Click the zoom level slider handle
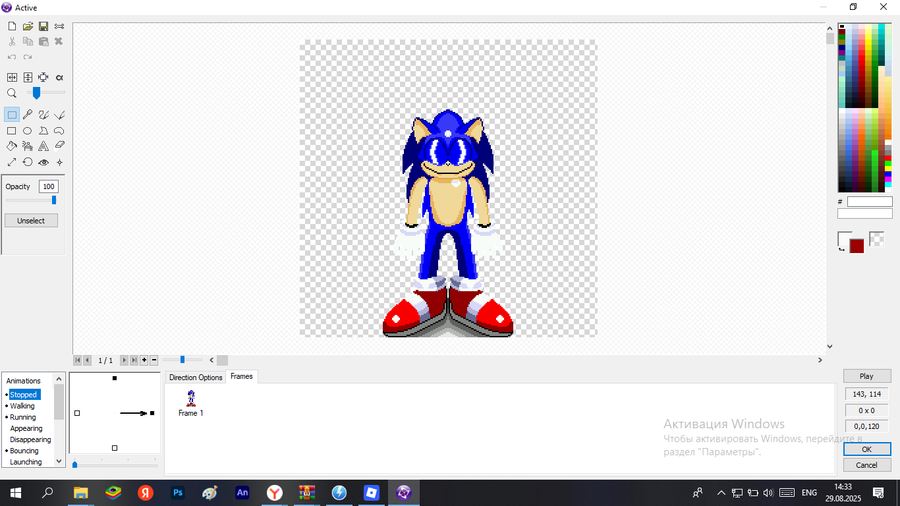900x506 pixels. pos(36,93)
